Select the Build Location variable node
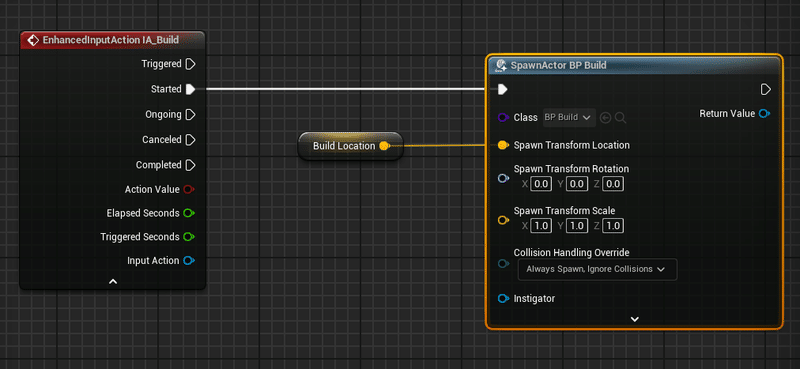 click(x=351, y=146)
